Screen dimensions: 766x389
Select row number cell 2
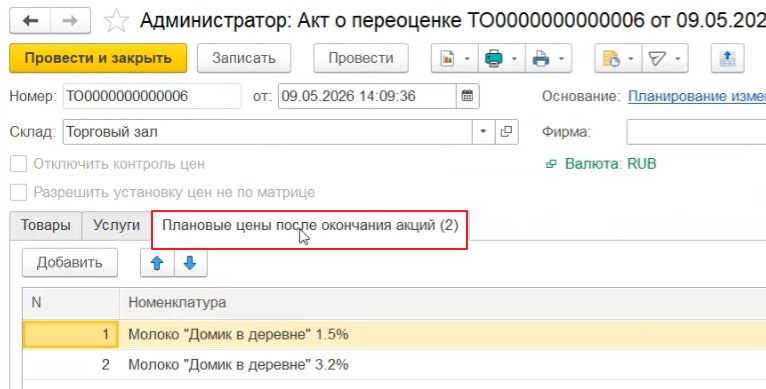70,365
